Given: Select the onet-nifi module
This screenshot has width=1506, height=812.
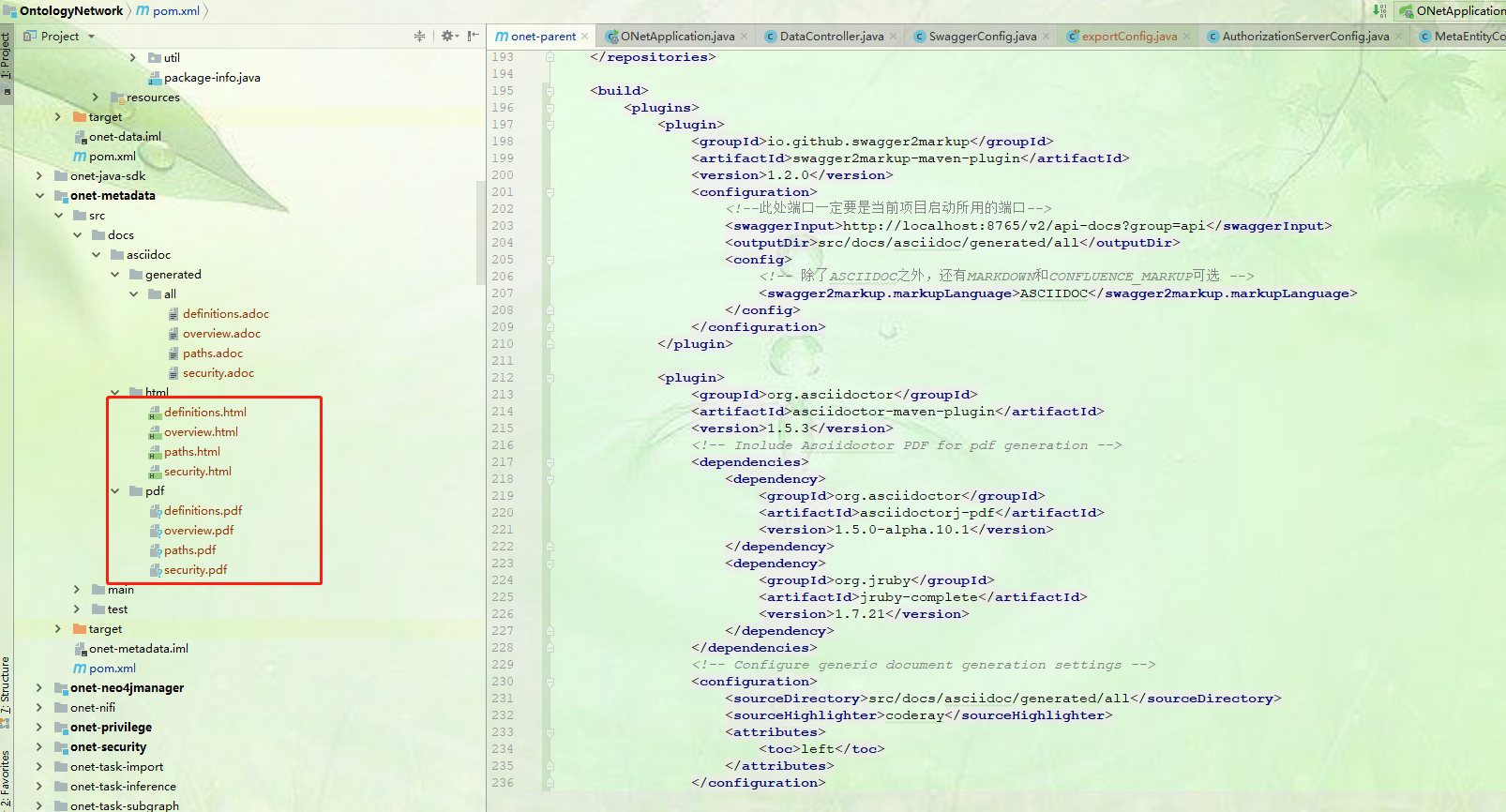Looking at the screenshot, I should click(92, 708).
